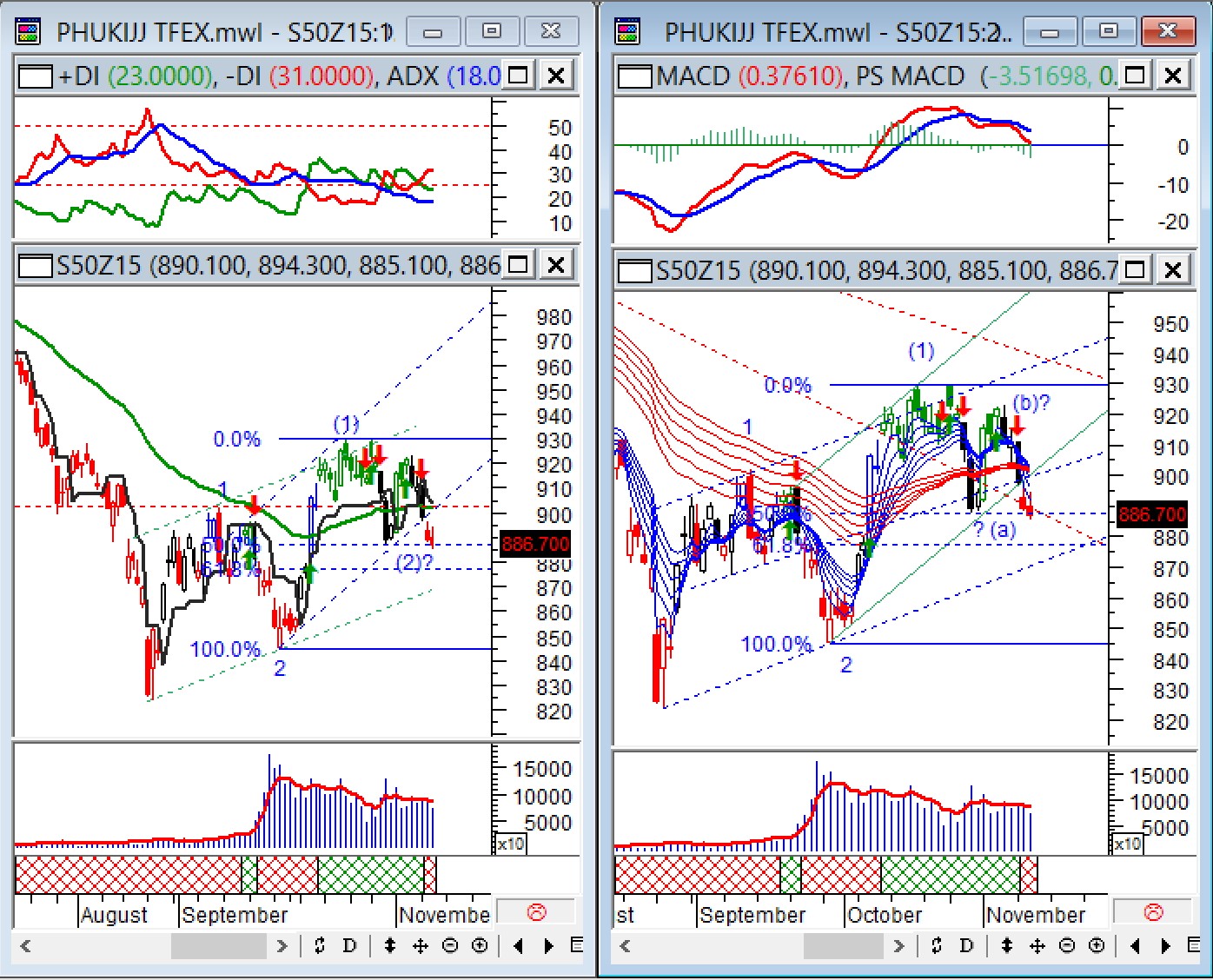Maximize the +DI ADX indicator pane
1213x980 pixels.
519,76
